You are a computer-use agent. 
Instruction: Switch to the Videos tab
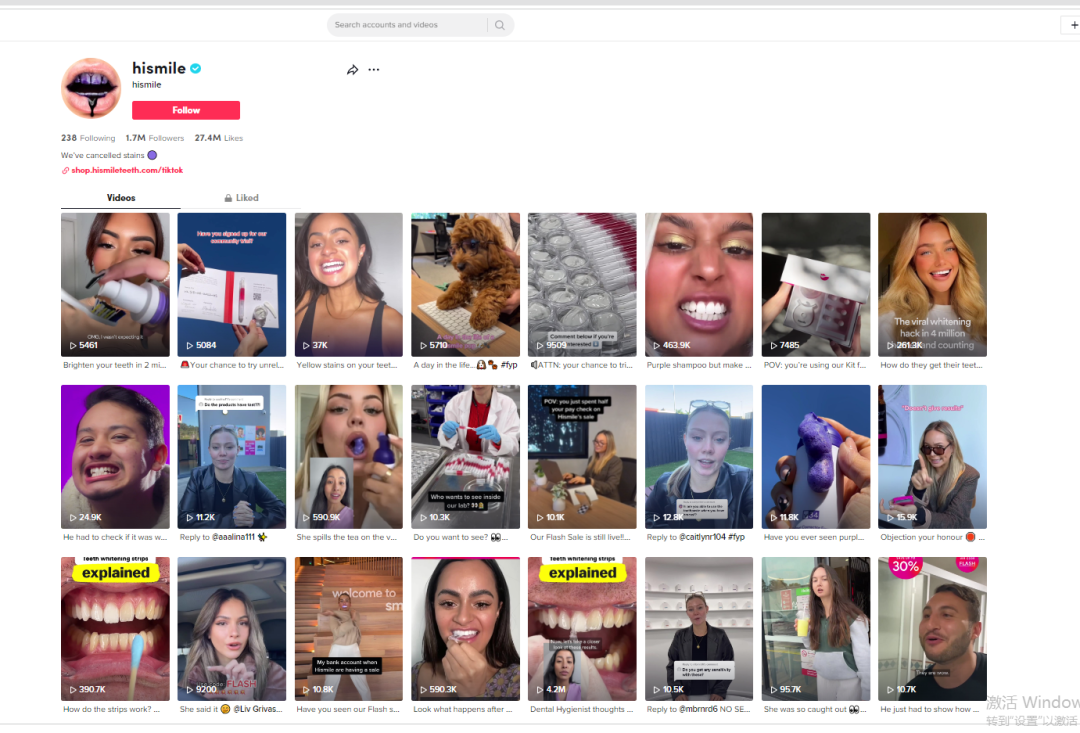click(x=121, y=198)
